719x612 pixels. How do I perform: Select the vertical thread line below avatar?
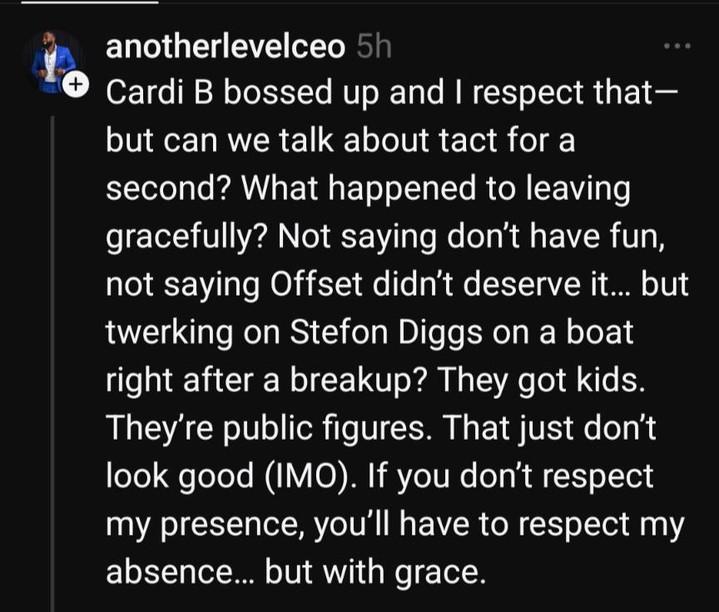[52, 364]
